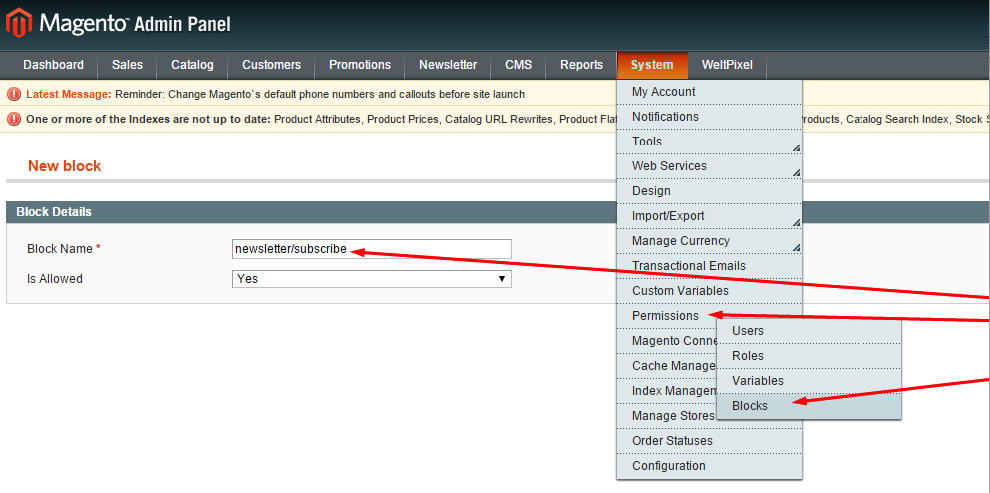
Task: Click the Magento logo icon
Action: [19, 22]
